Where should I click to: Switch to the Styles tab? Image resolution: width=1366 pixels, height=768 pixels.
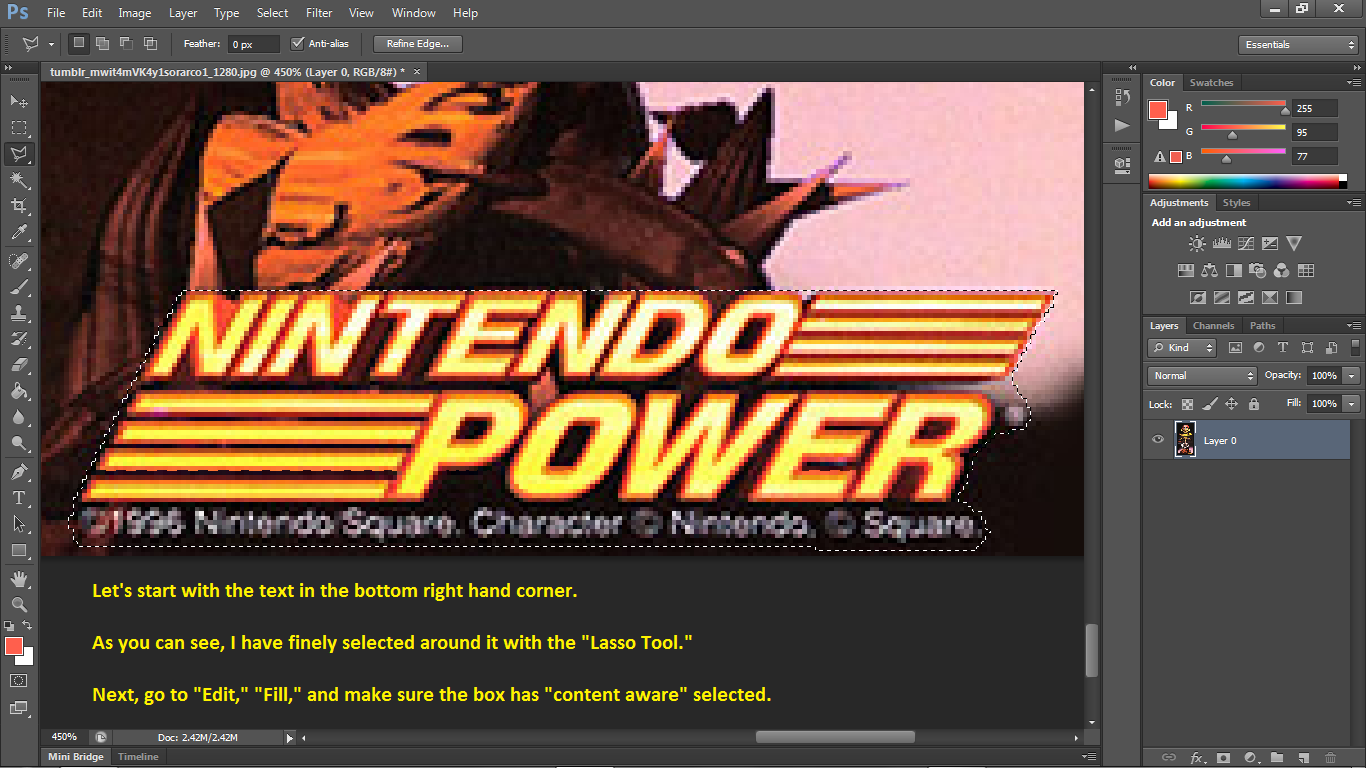click(1236, 203)
